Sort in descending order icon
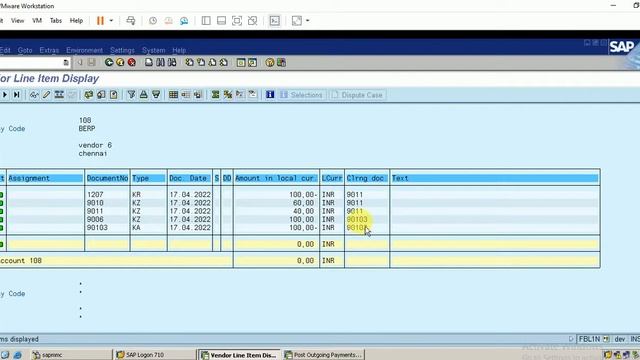Image resolution: width=640 pixels, height=360 pixels. (x=156, y=95)
